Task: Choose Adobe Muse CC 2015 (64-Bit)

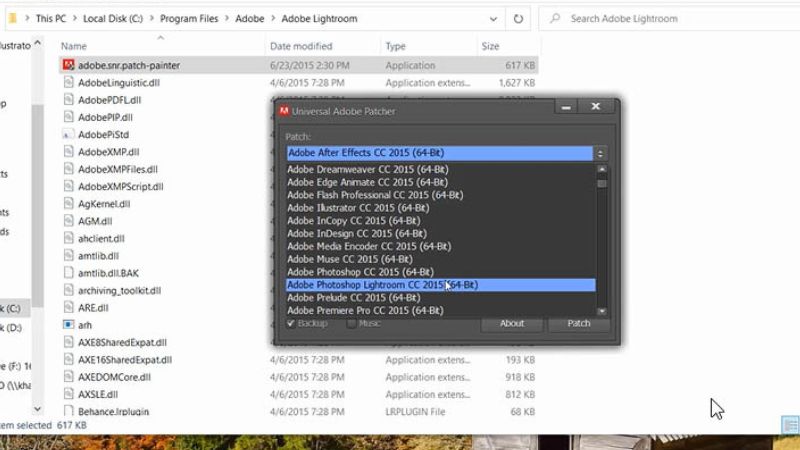Action: [440, 259]
